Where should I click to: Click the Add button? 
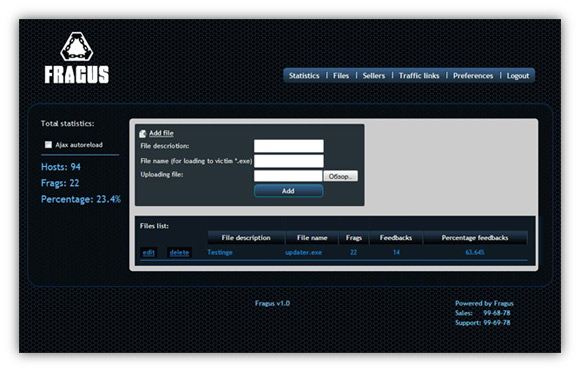point(289,191)
